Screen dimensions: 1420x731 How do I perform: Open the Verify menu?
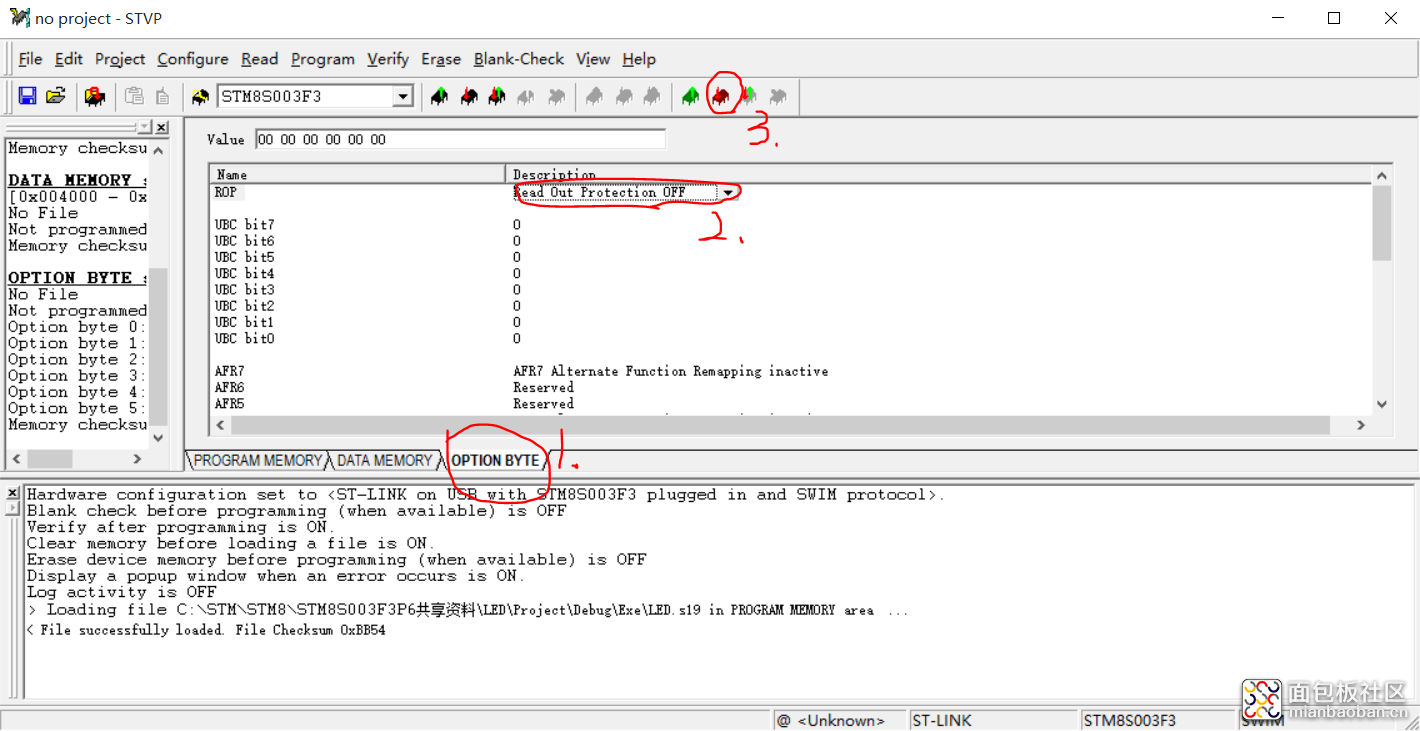[388, 59]
